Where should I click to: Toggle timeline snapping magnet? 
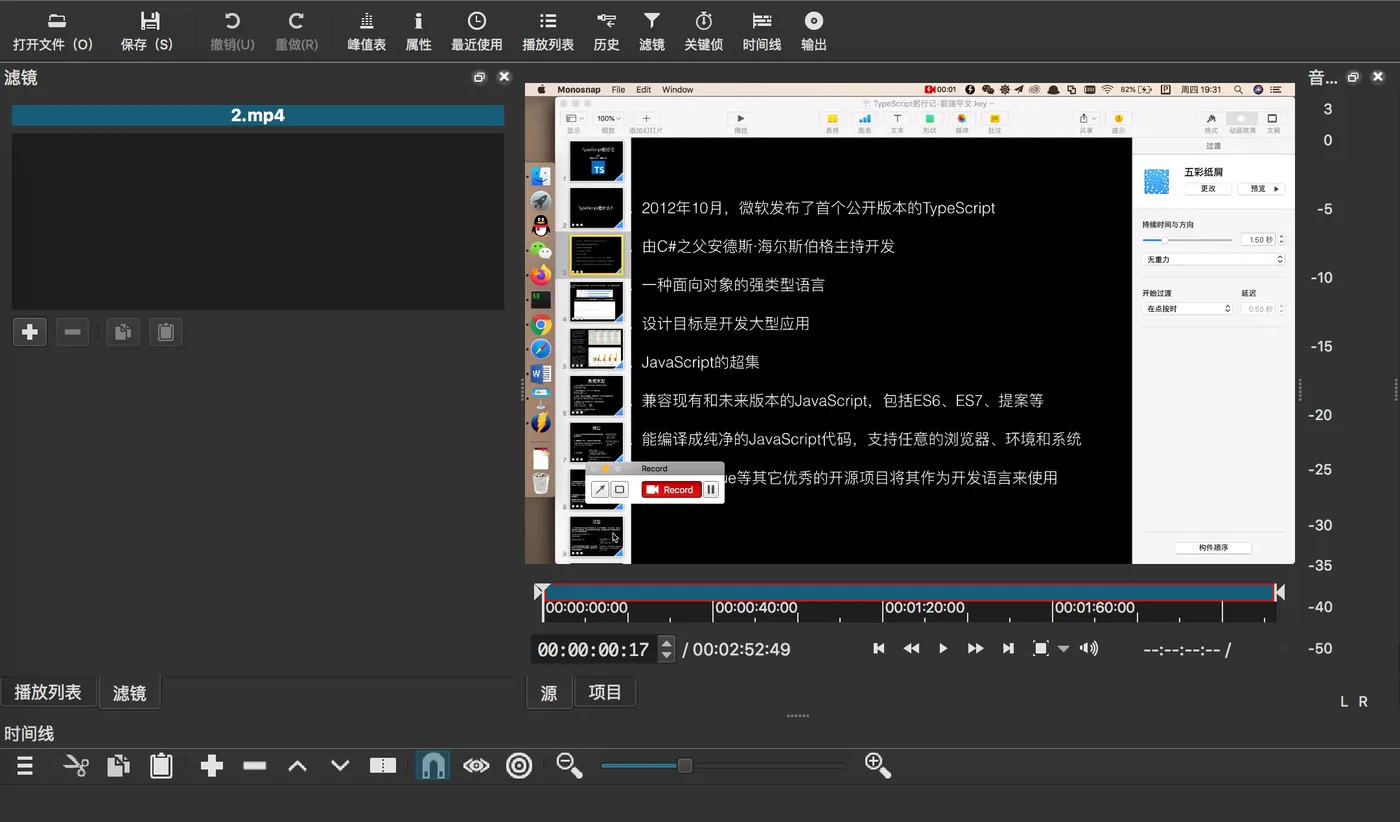(x=432, y=766)
